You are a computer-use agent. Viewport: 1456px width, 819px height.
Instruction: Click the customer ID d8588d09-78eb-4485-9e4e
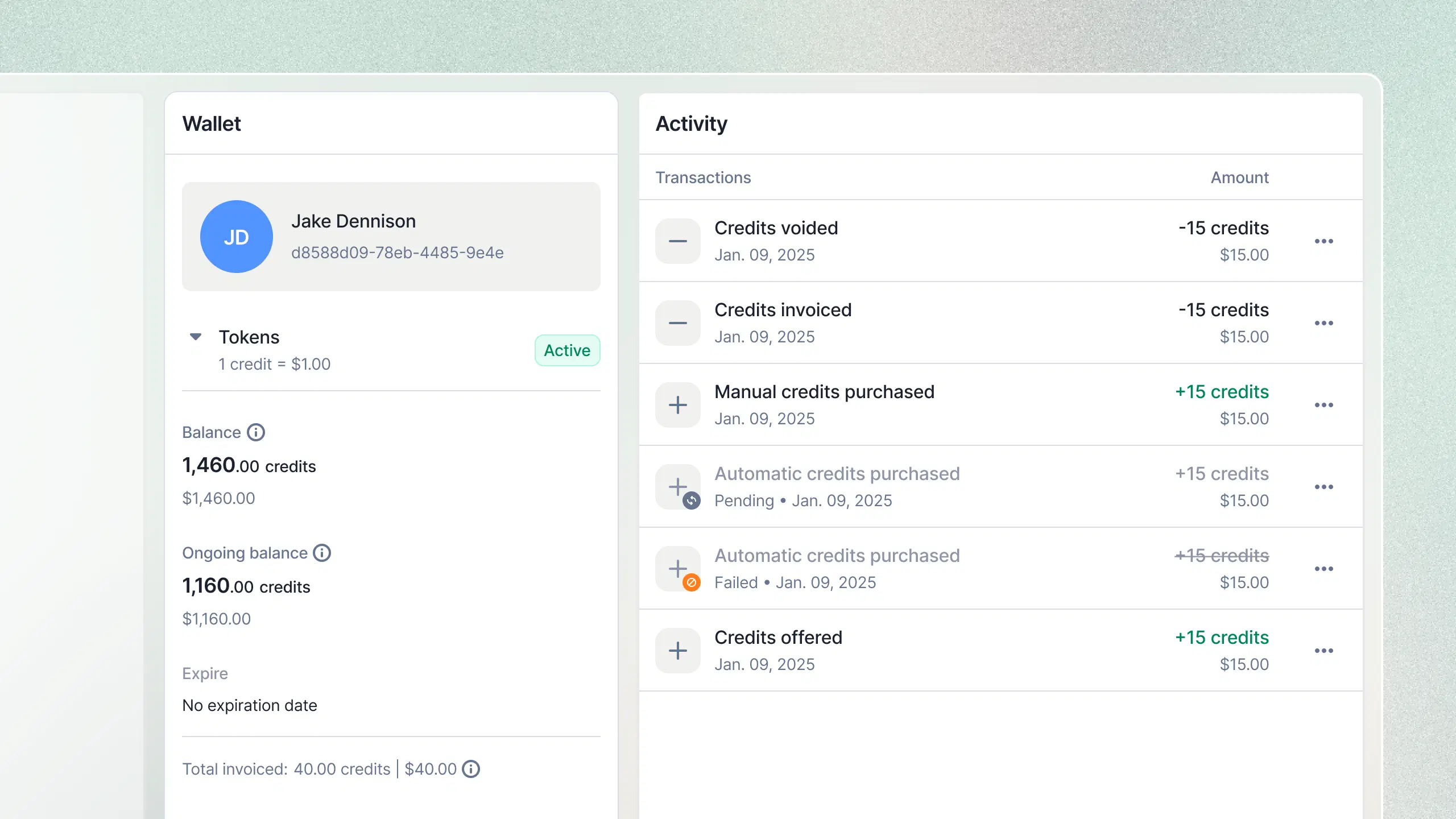[x=397, y=253]
